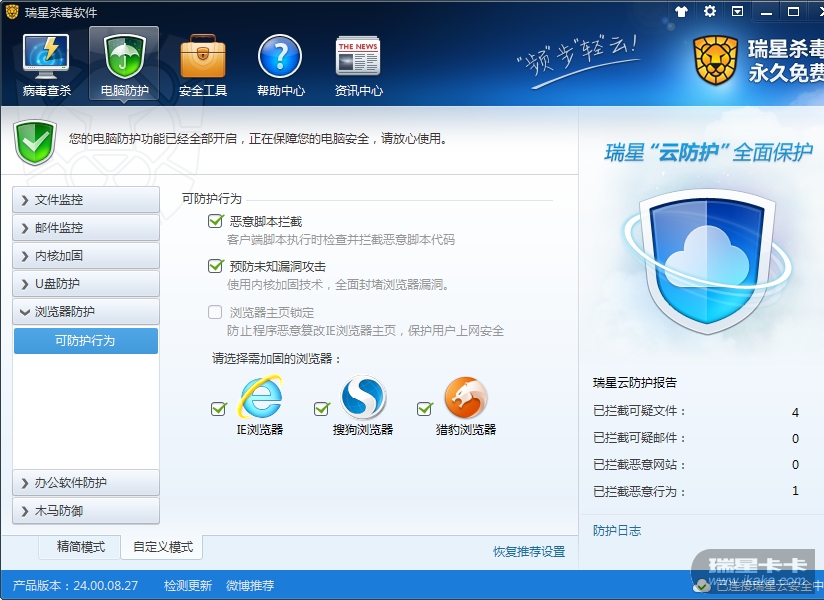Switch to 自定义模式 tab
824x600 pixels.
pos(162,547)
